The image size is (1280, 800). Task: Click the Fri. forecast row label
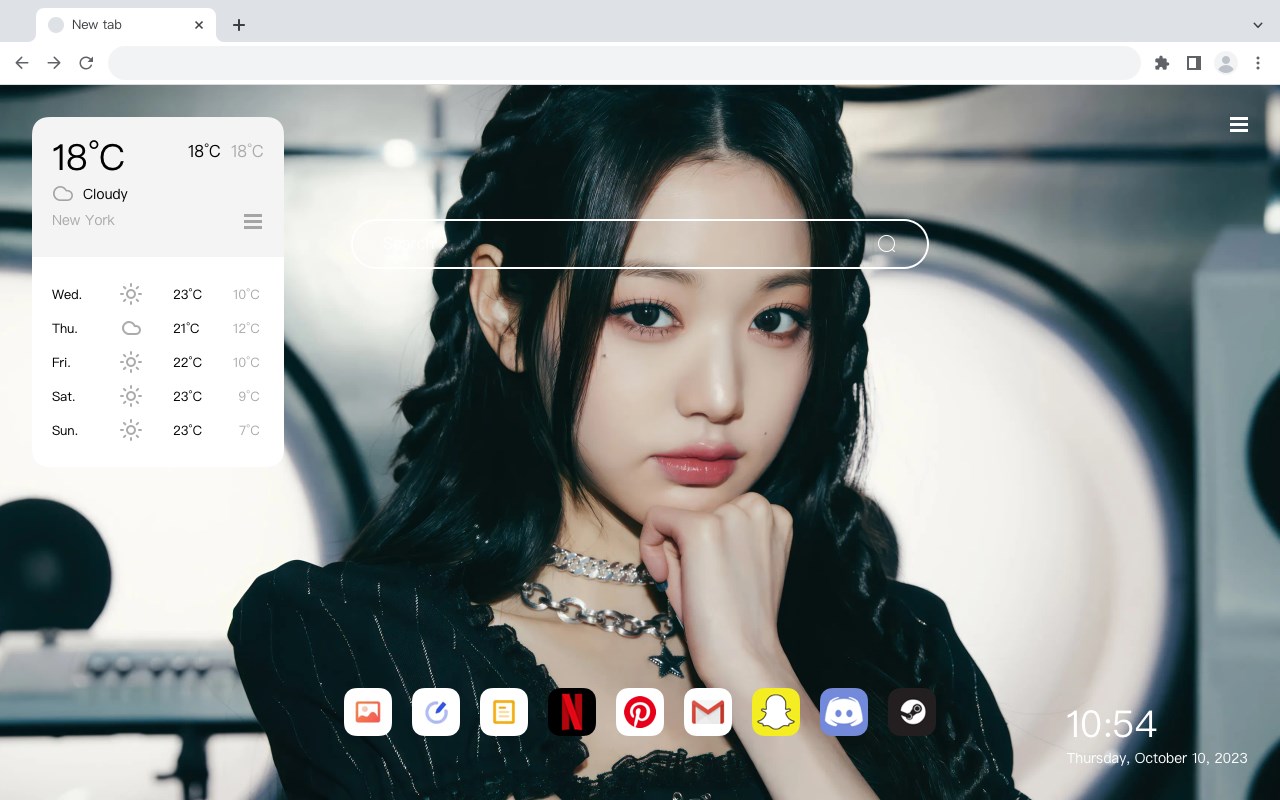(x=62, y=362)
